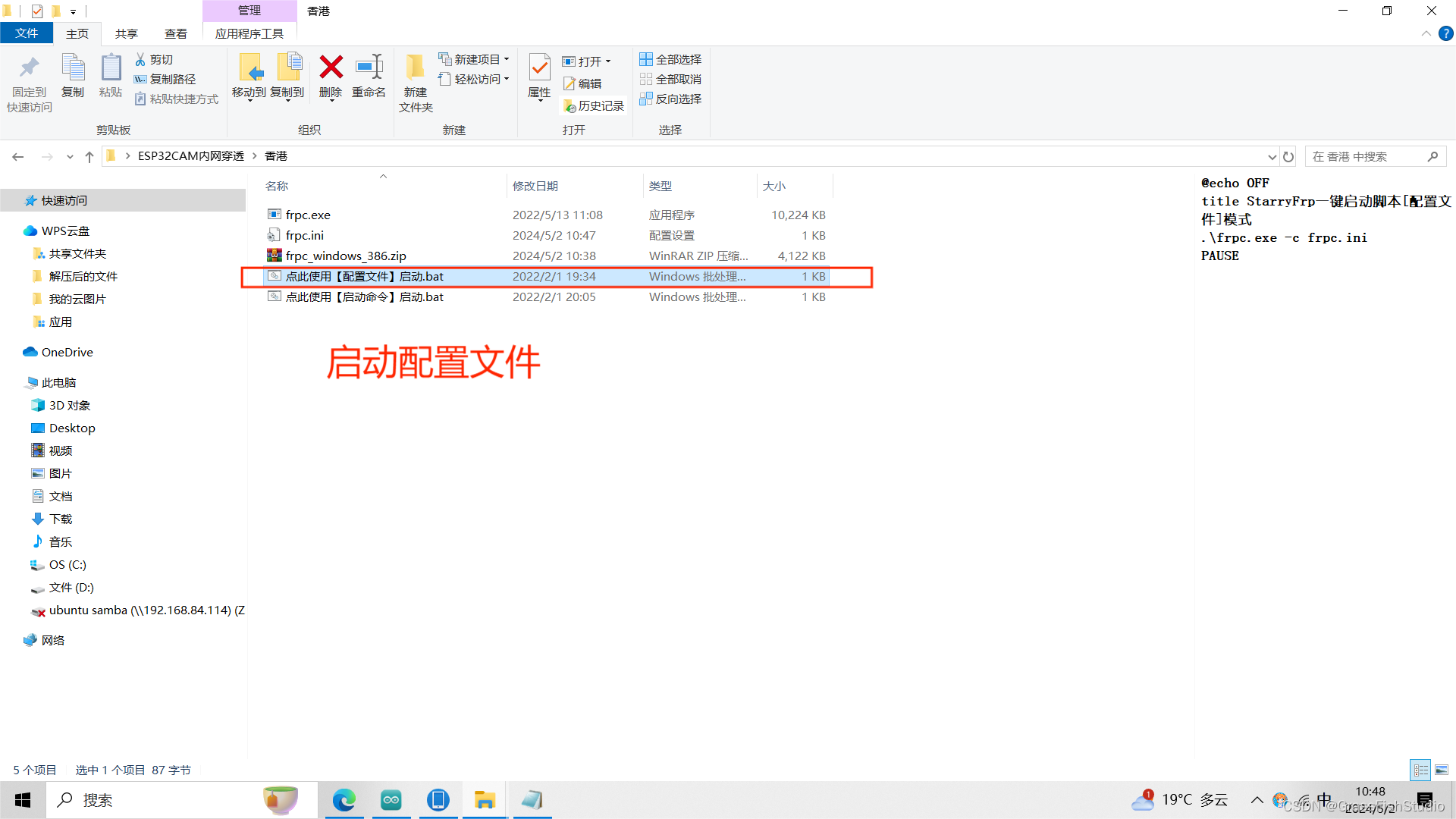Open the 应用程序工具 (Application Tools) tab
Viewport: 1456px width, 819px height.
[x=249, y=33]
